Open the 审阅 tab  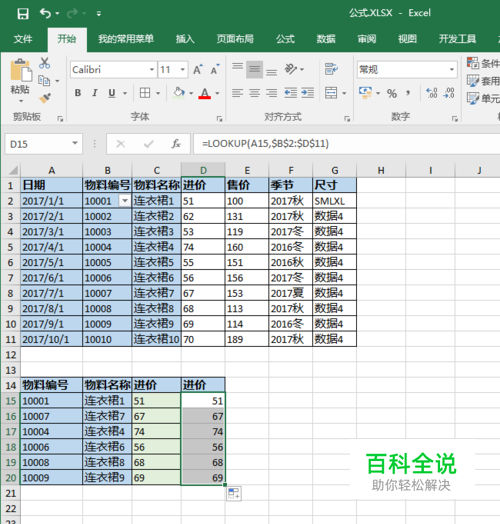367,39
